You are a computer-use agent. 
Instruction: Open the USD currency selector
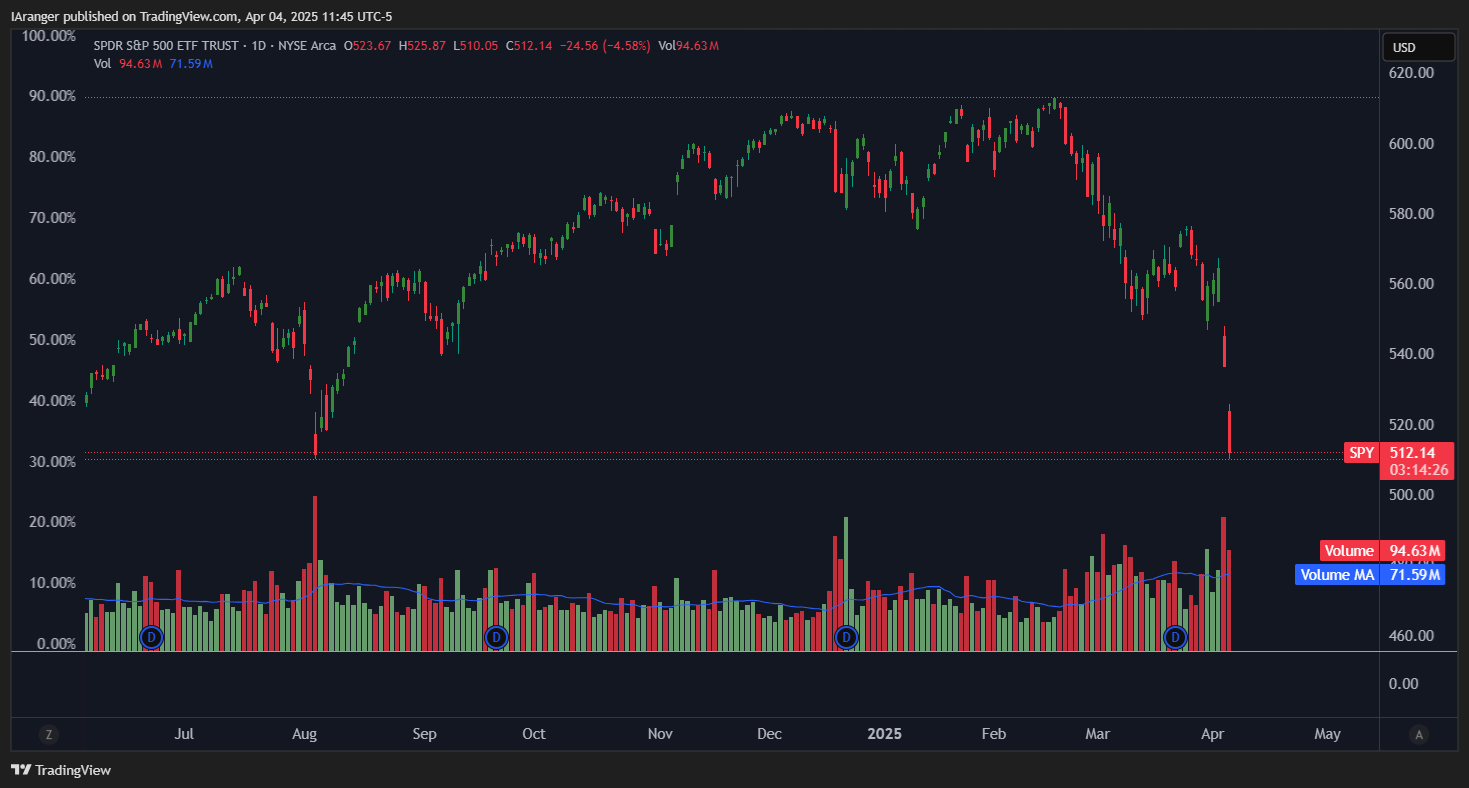(1418, 47)
